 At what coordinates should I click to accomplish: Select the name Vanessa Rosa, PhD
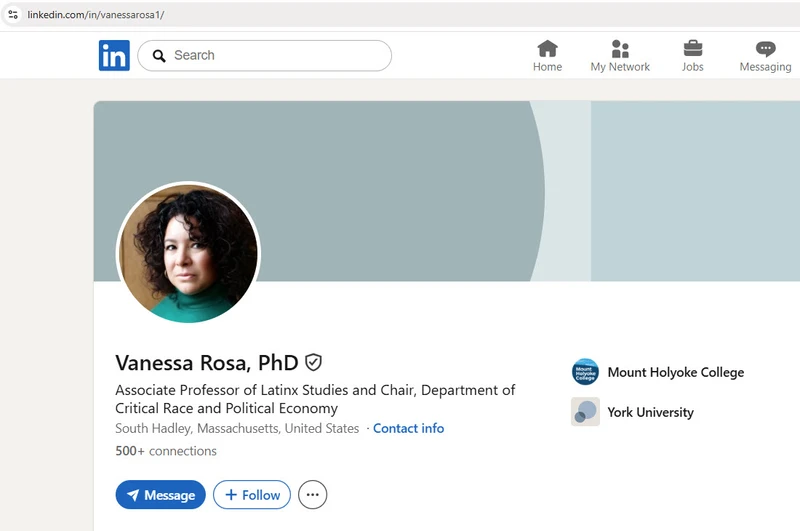point(207,363)
